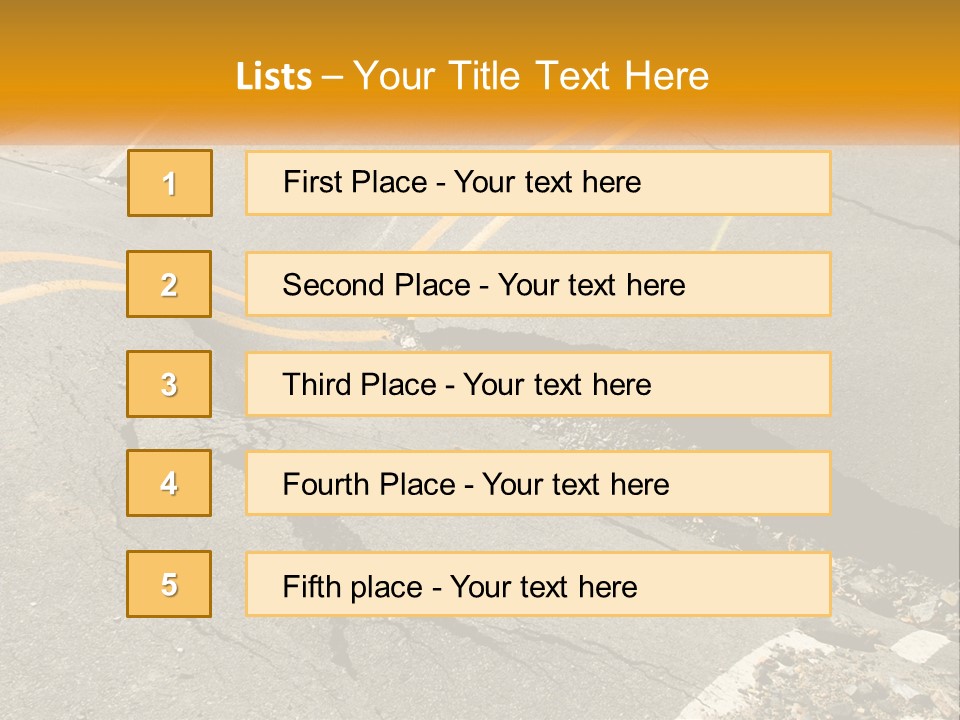The image size is (960, 720).
Task: Click 'Your text here' in fourth row
Action: 576,484
